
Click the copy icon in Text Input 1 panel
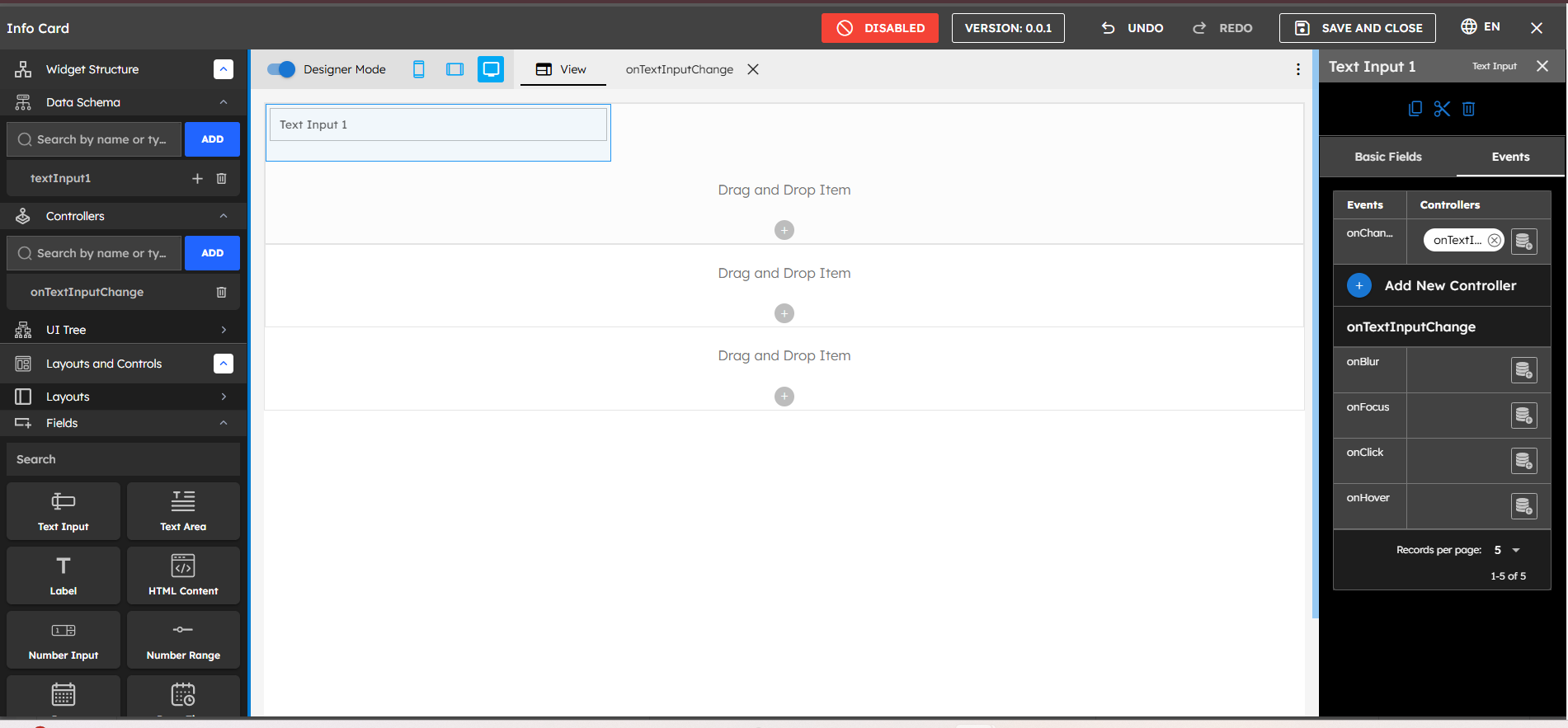(1415, 109)
